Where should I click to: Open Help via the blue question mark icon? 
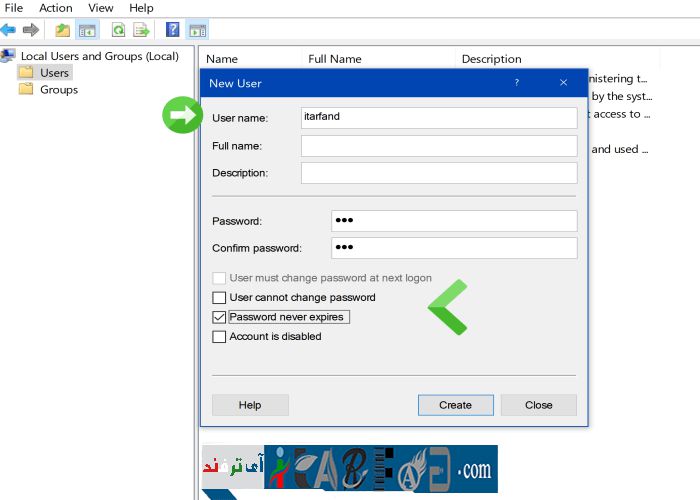172,30
